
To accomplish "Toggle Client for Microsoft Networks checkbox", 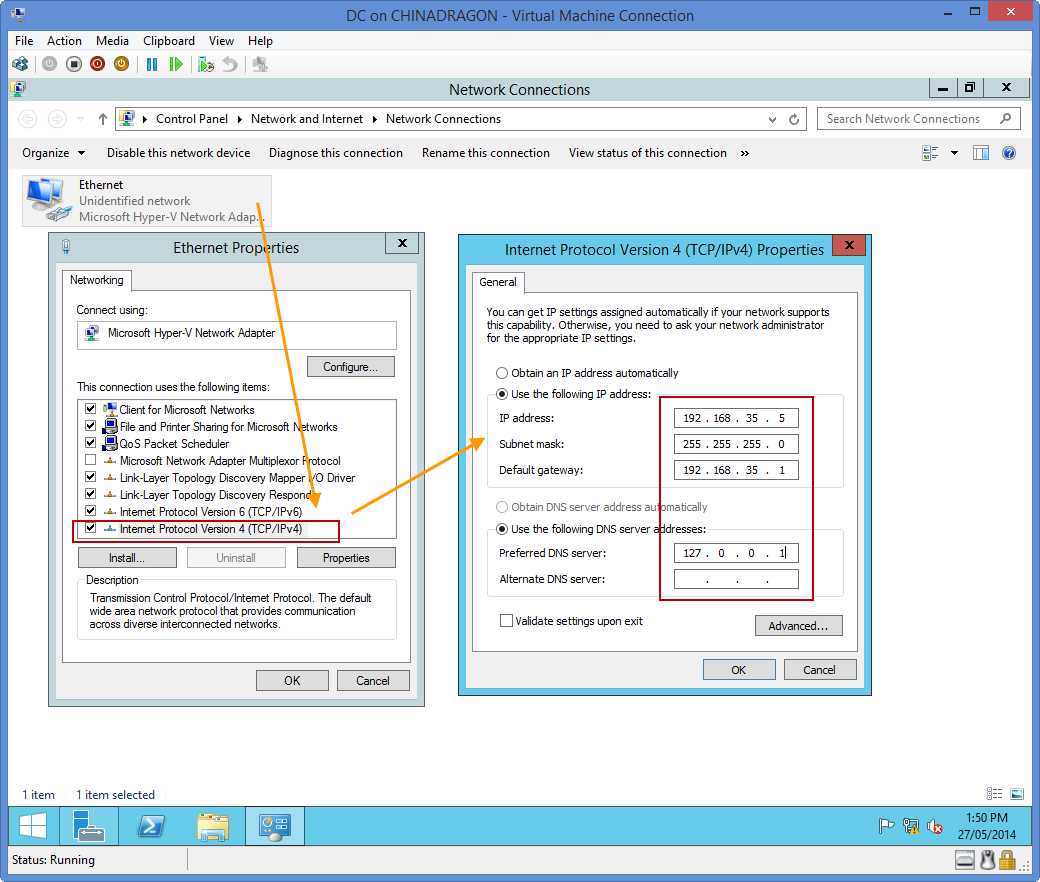I will point(91,409).
